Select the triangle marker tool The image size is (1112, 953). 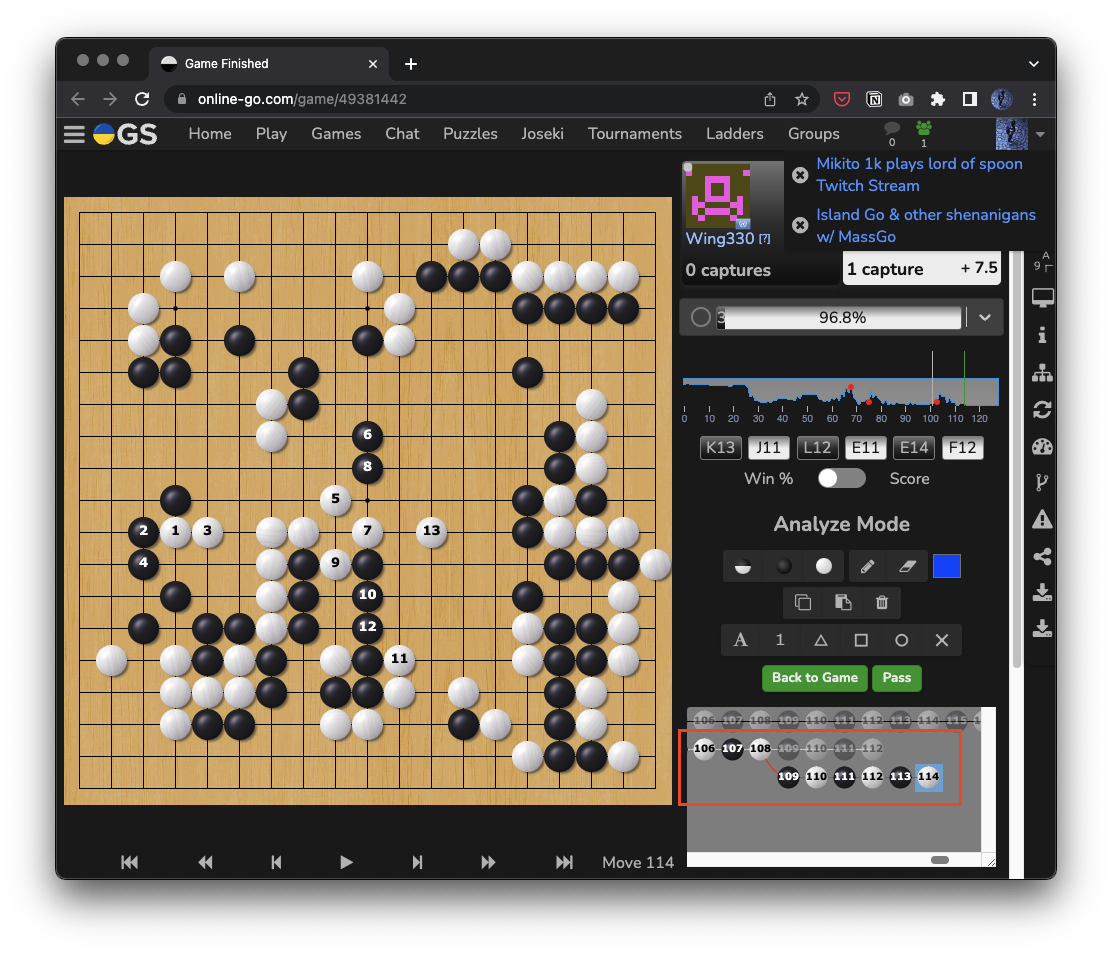820,640
